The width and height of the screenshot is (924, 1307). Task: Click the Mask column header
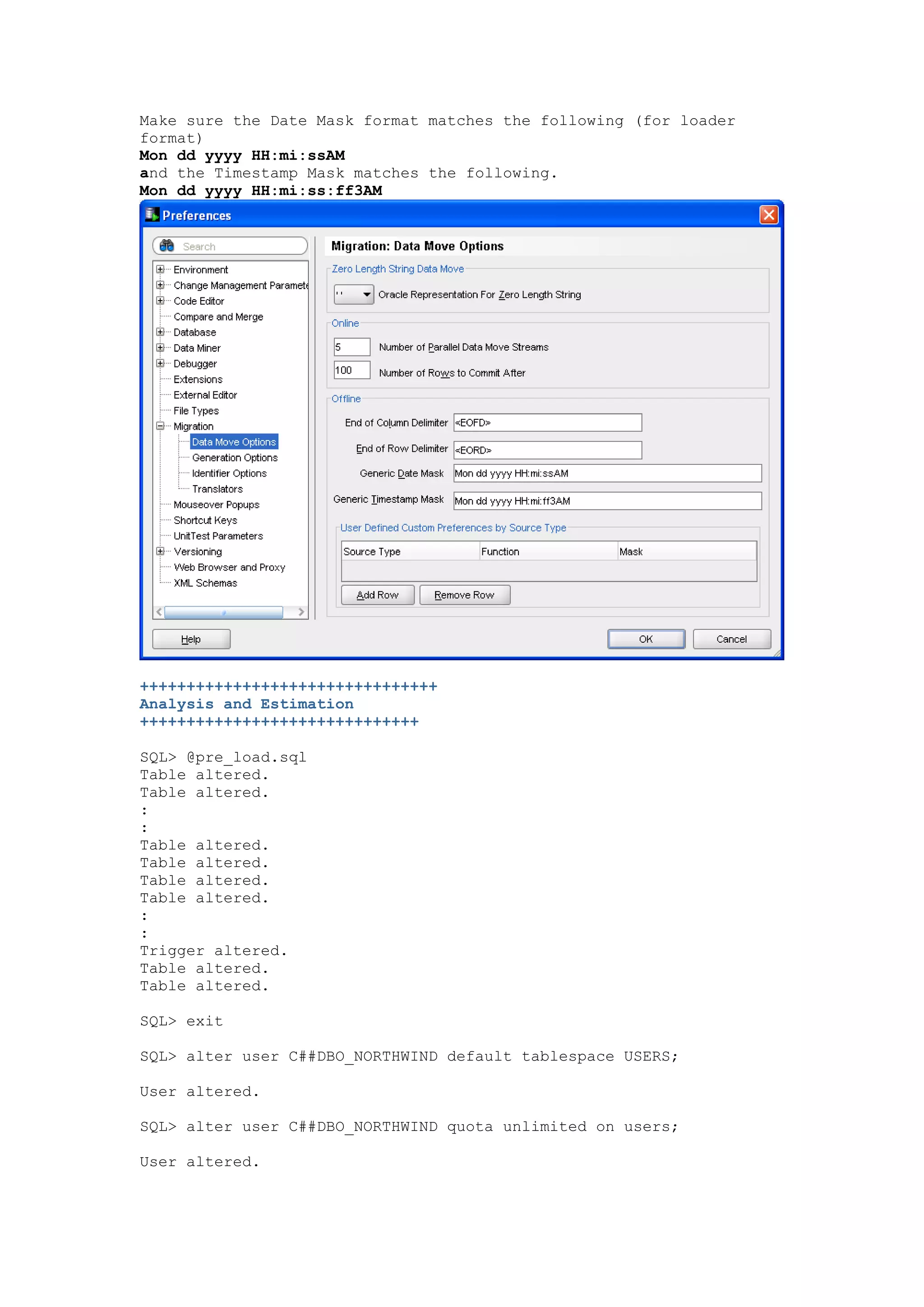pos(687,551)
